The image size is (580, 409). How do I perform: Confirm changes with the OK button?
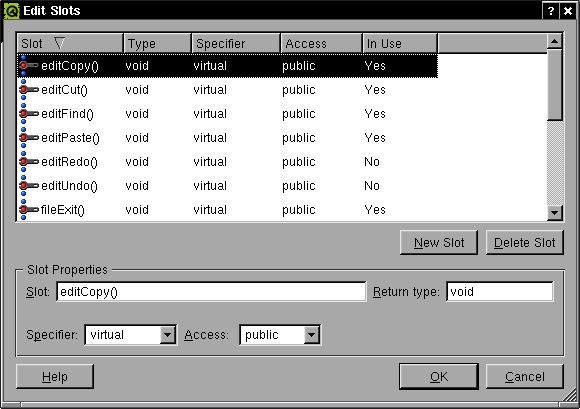[439, 376]
